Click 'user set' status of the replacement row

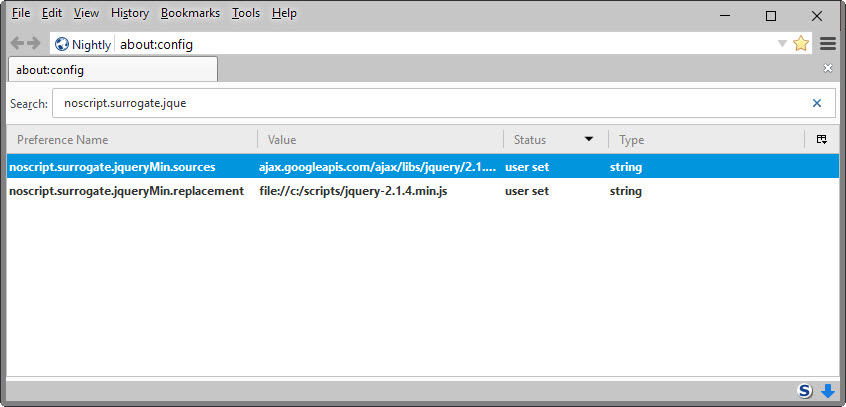[527, 191]
